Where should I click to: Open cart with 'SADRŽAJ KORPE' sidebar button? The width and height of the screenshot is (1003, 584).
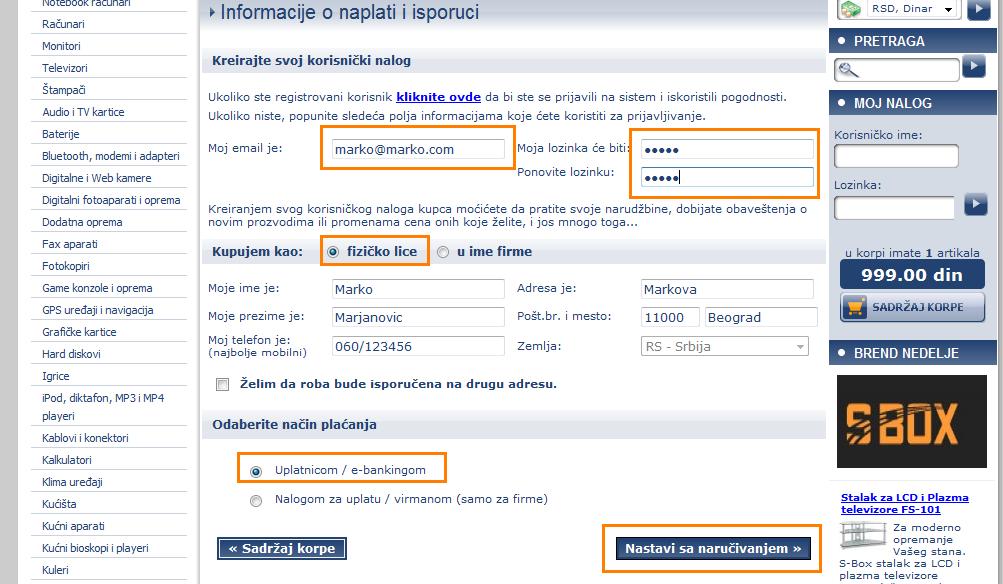pos(913,307)
